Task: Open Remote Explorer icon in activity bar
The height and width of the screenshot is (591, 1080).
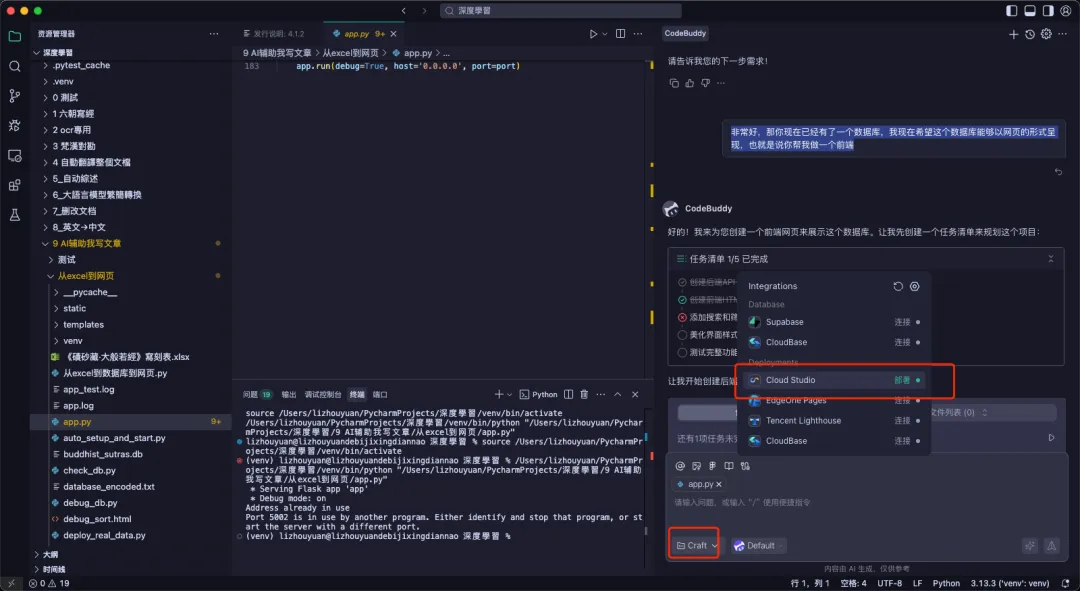Action: (14, 156)
